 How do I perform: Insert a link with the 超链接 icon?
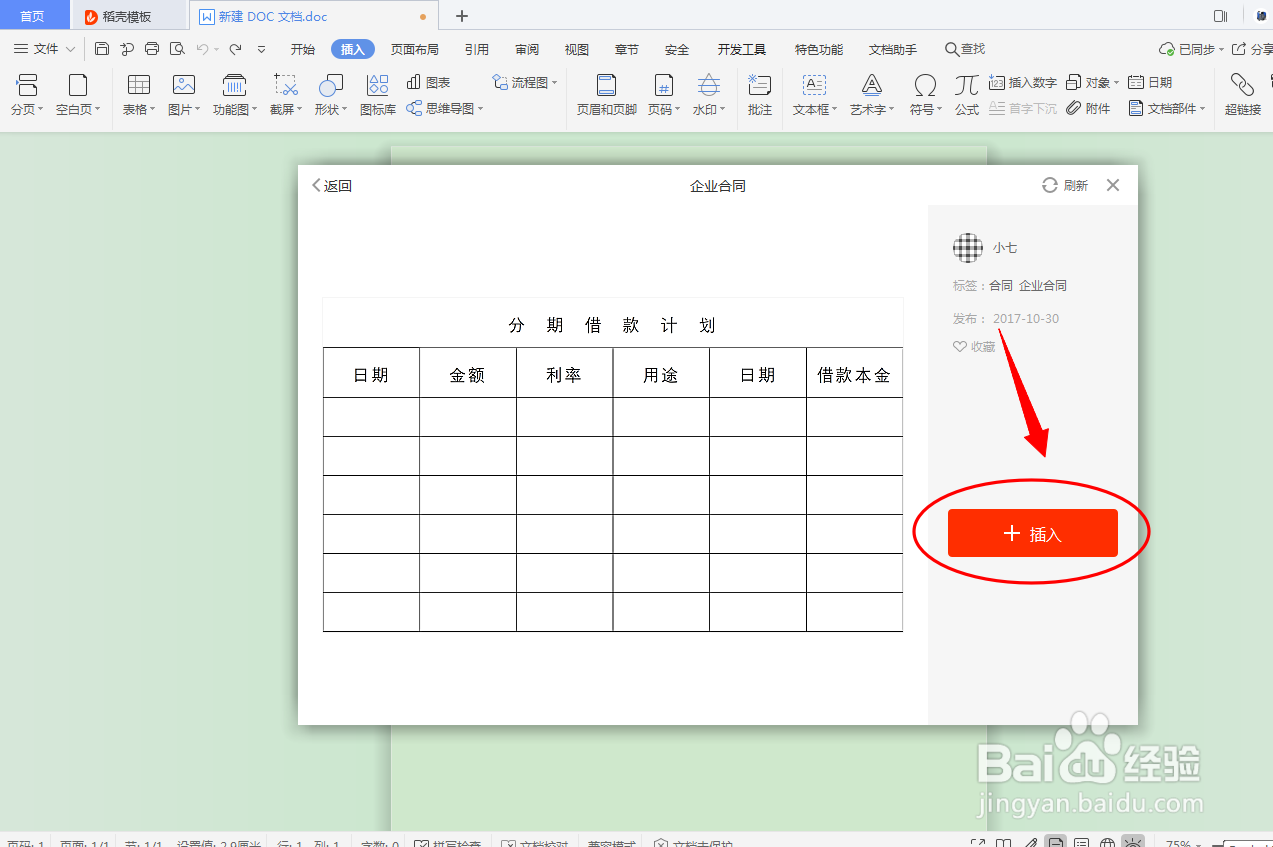(1242, 95)
